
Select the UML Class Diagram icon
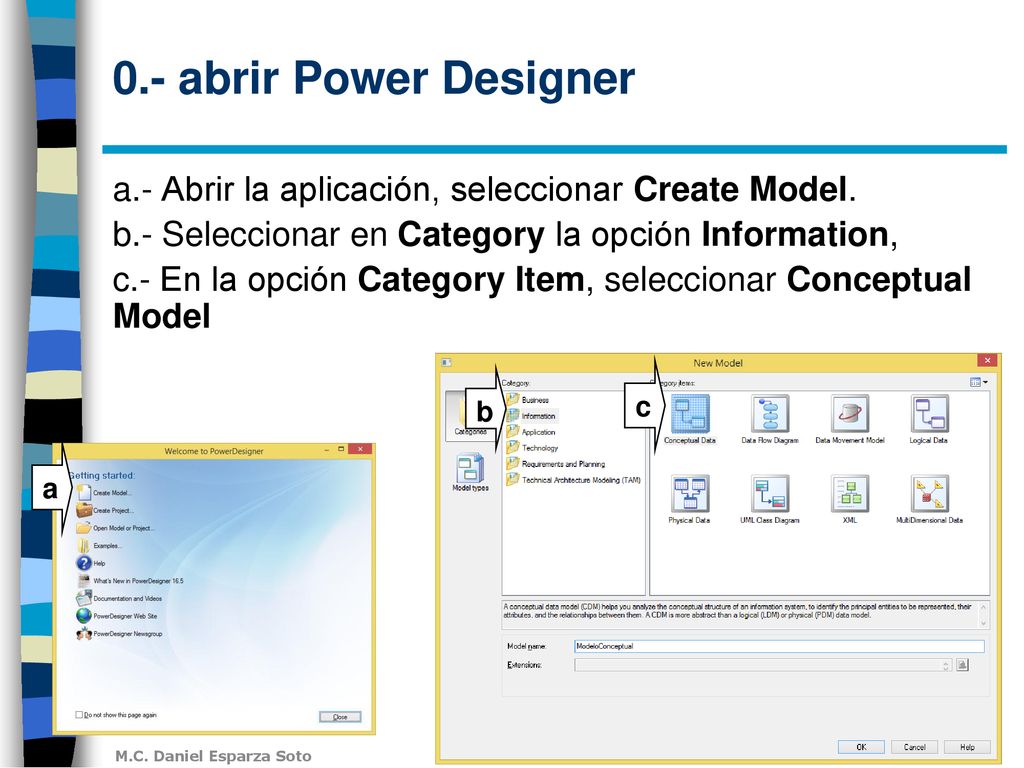click(x=770, y=493)
